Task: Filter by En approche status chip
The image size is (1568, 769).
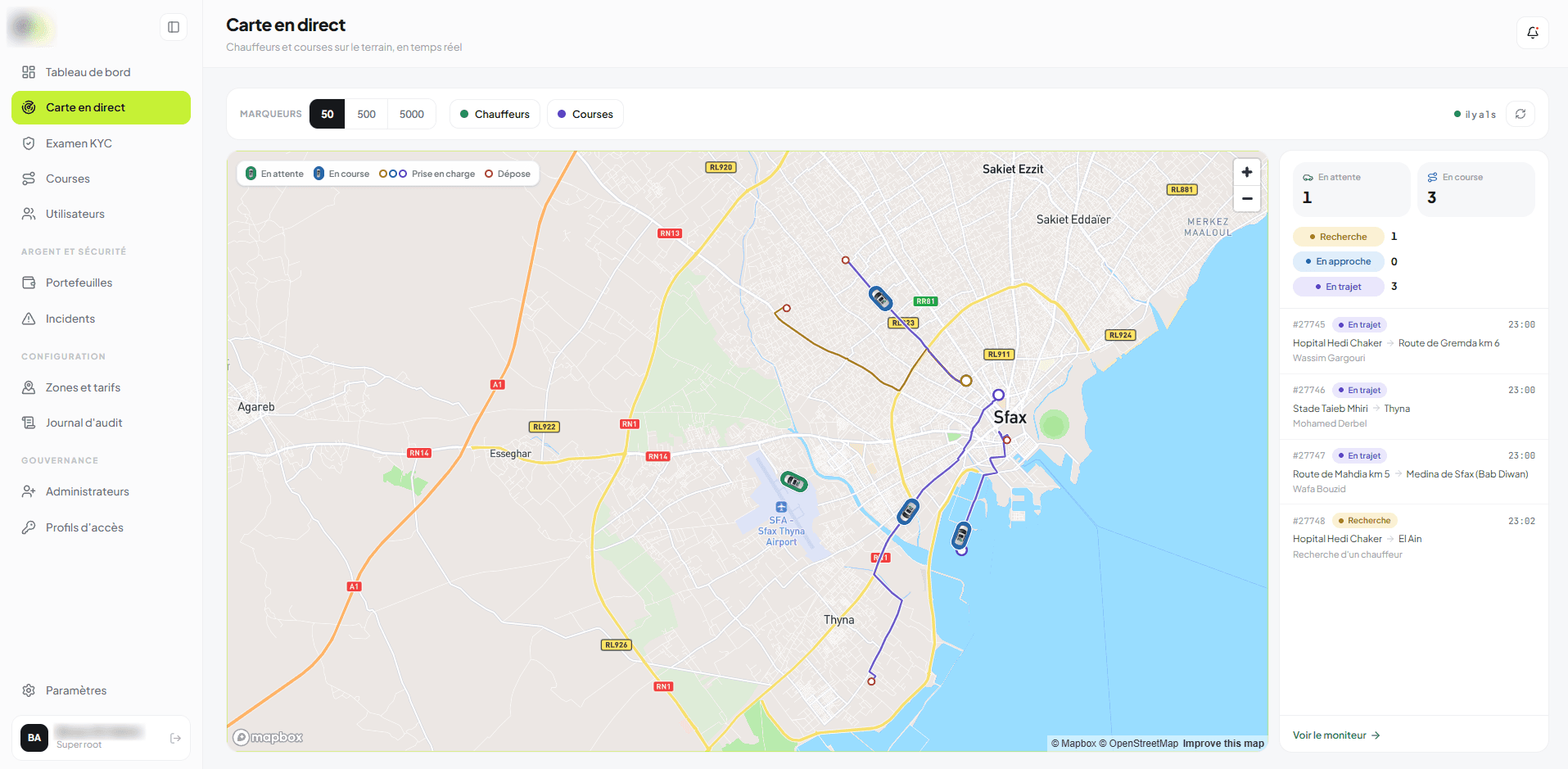Action: pos(1338,261)
